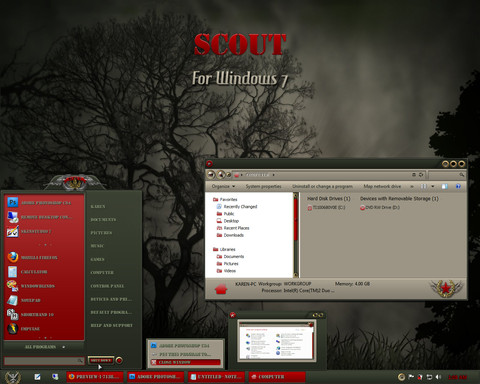This screenshot has width=480, height=384.
Task: Click the Action Center flag tray icon
Action: pyautogui.click(x=411, y=377)
